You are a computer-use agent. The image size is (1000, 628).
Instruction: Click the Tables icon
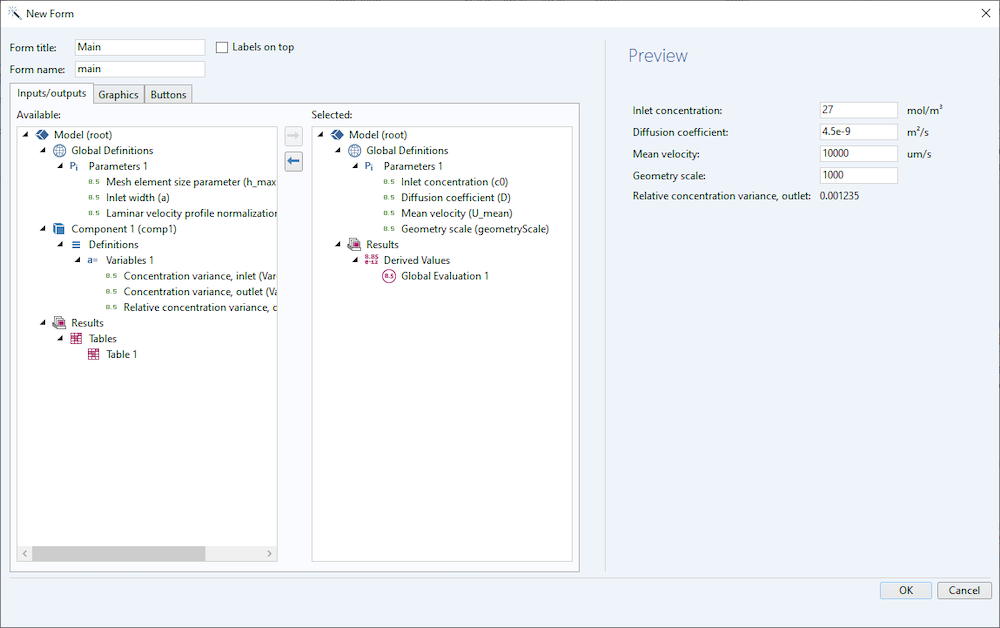click(x=76, y=339)
